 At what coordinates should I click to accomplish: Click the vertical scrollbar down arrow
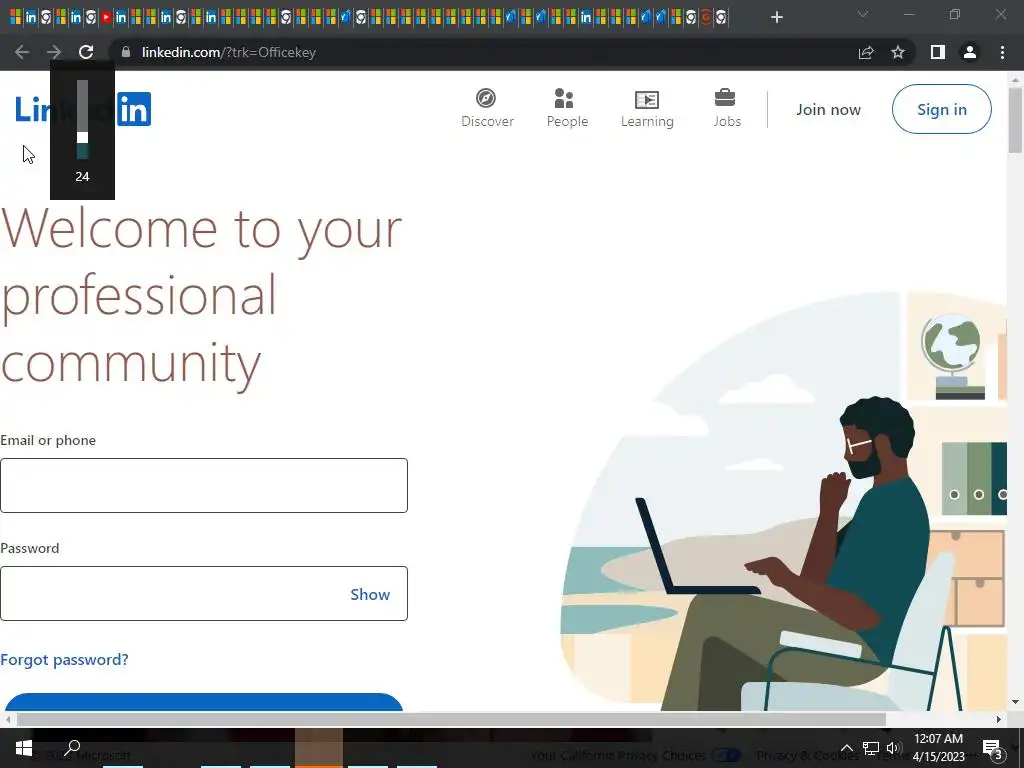tap(1014, 702)
